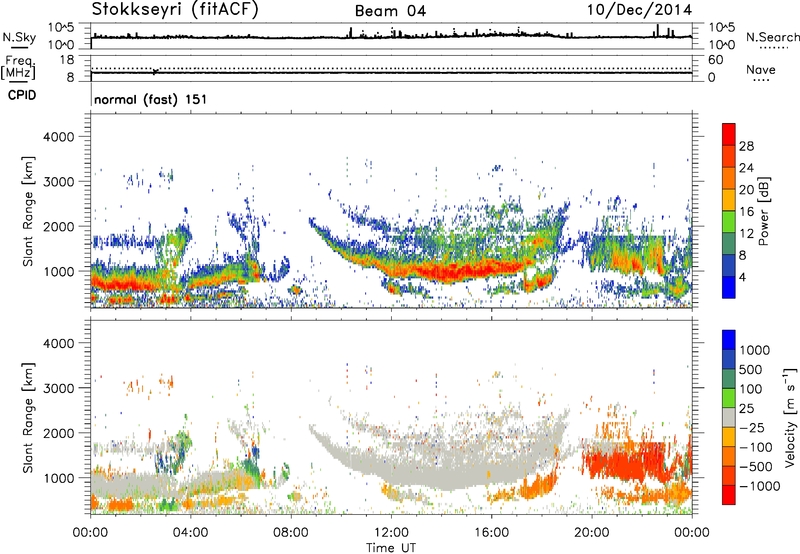Click the "Time UT" axis title
The width and height of the screenshot is (800, 554).
click(391, 547)
